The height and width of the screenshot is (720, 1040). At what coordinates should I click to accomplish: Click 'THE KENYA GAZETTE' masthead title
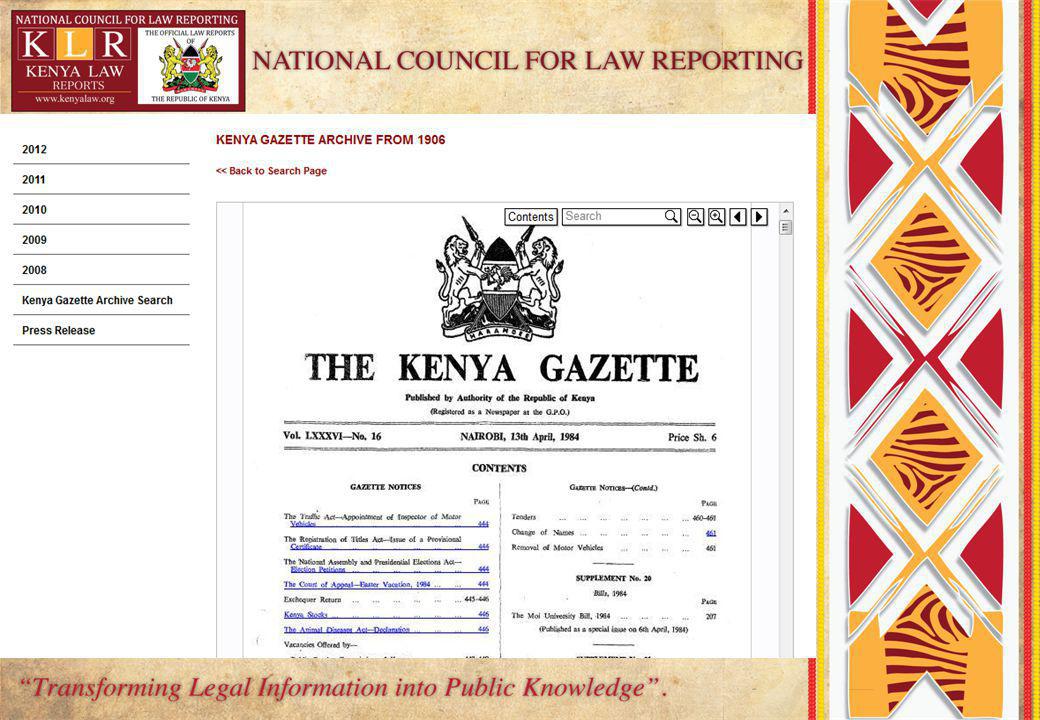click(501, 368)
